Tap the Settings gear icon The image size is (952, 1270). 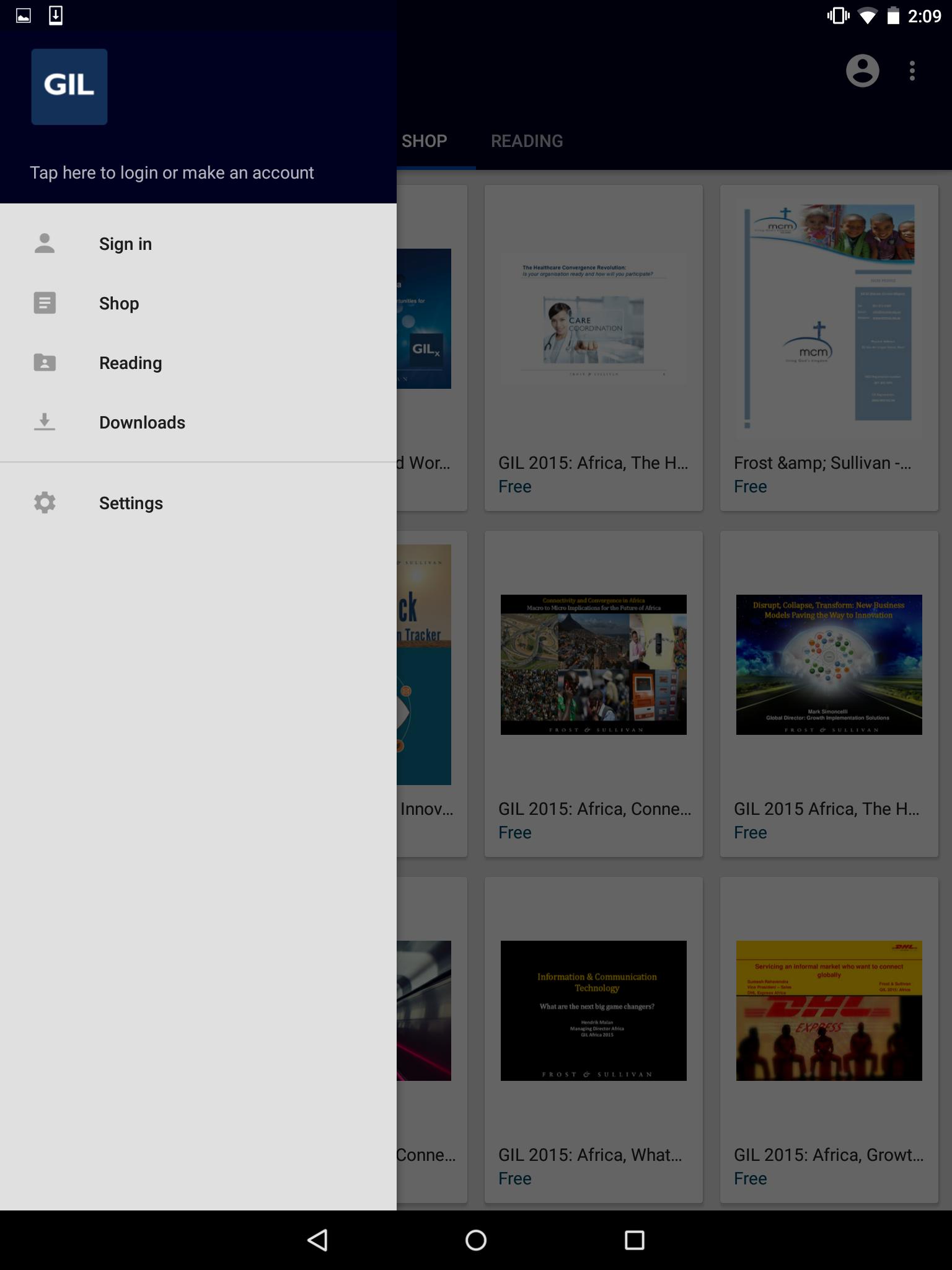pyautogui.click(x=45, y=503)
